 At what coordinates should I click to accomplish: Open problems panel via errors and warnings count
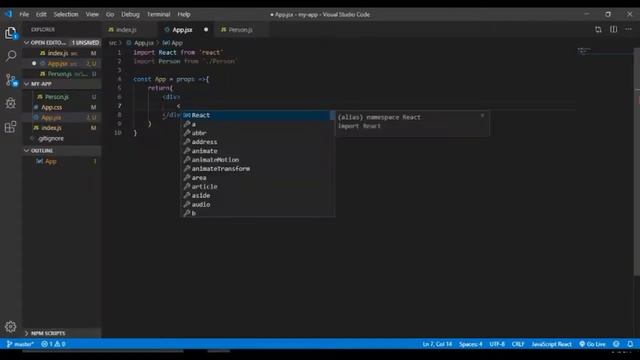coord(53,344)
